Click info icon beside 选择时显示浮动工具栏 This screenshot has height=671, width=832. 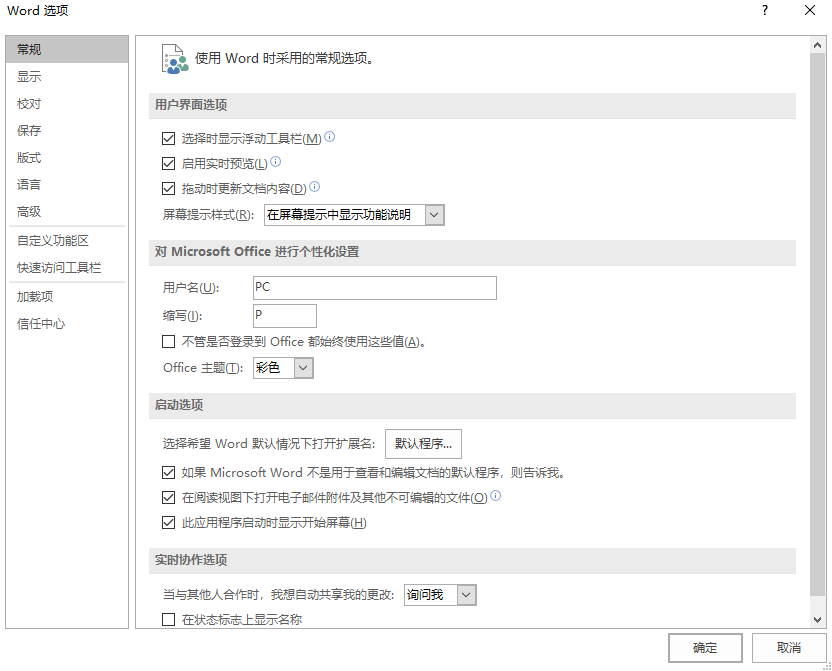pos(330,137)
